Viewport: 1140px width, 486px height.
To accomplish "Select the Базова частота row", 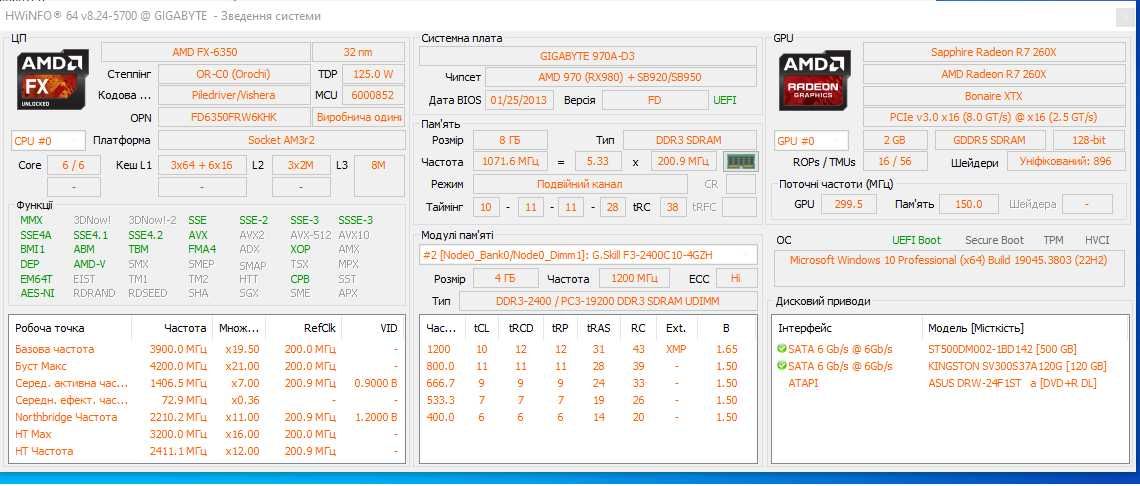I will click(x=208, y=349).
